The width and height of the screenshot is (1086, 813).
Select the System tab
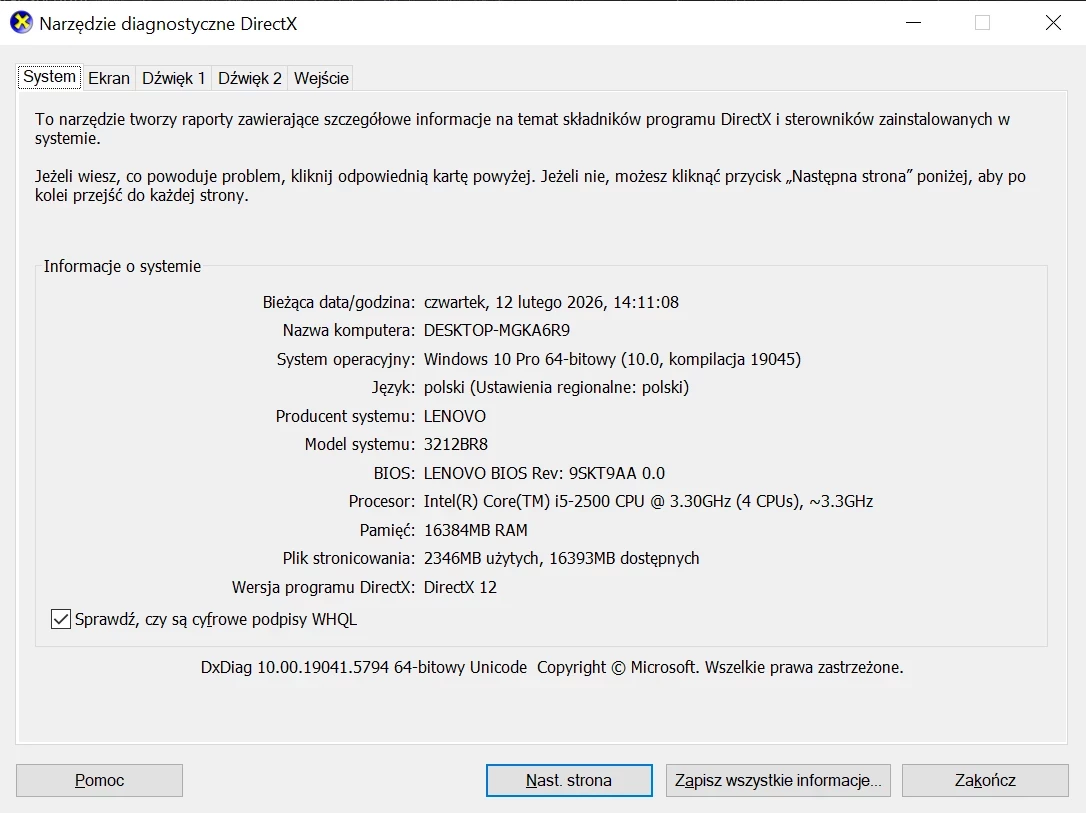click(49, 77)
